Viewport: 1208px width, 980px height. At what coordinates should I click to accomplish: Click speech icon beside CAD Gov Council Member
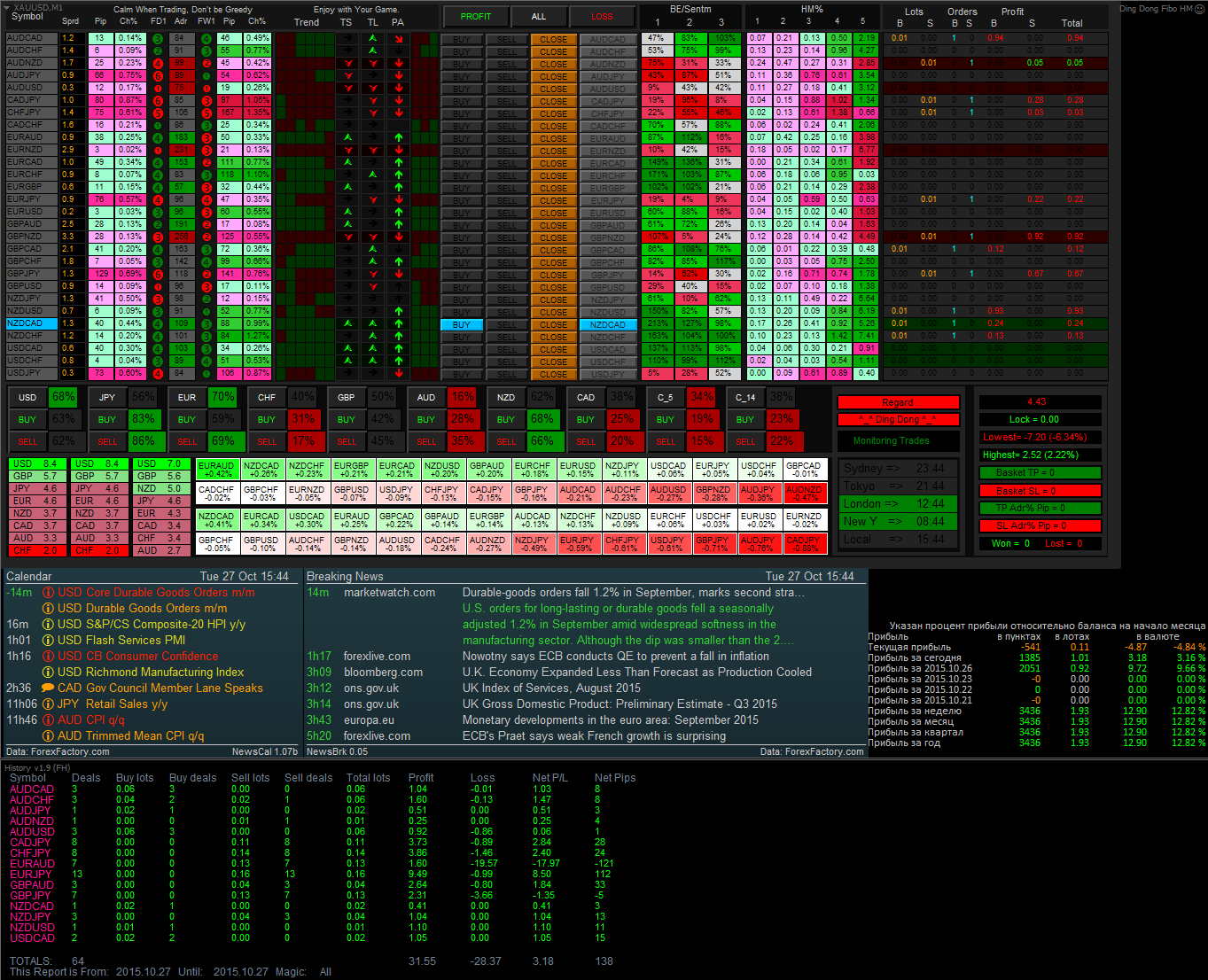(49, 688)
